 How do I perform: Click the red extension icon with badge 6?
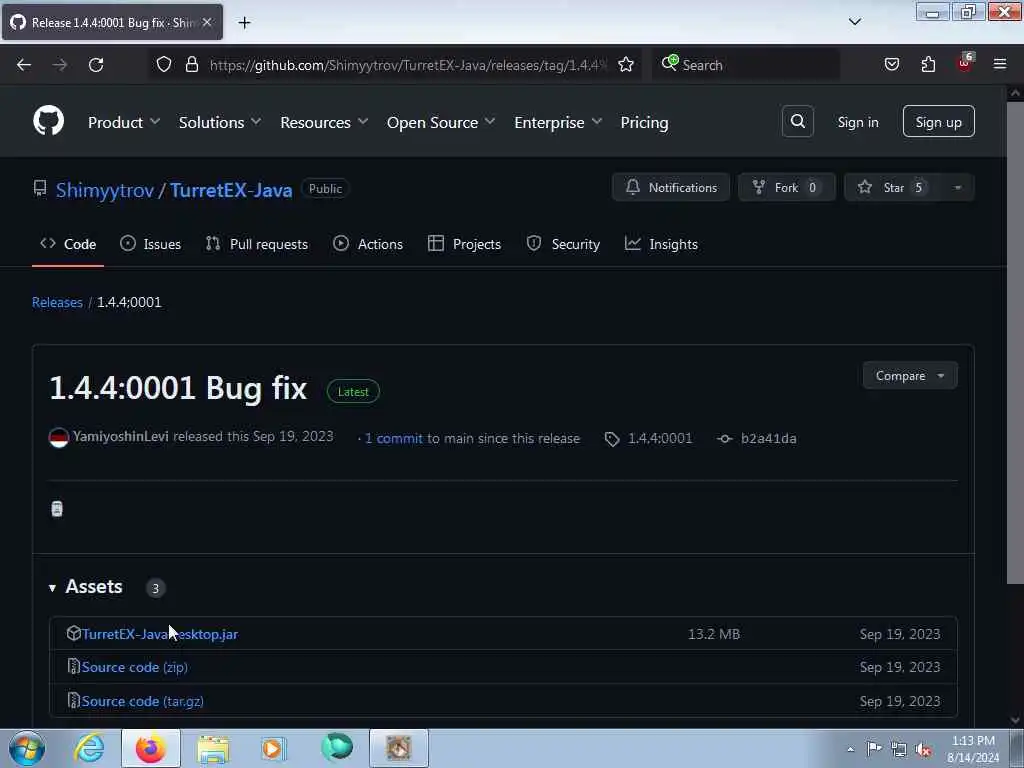click(965, 63)
